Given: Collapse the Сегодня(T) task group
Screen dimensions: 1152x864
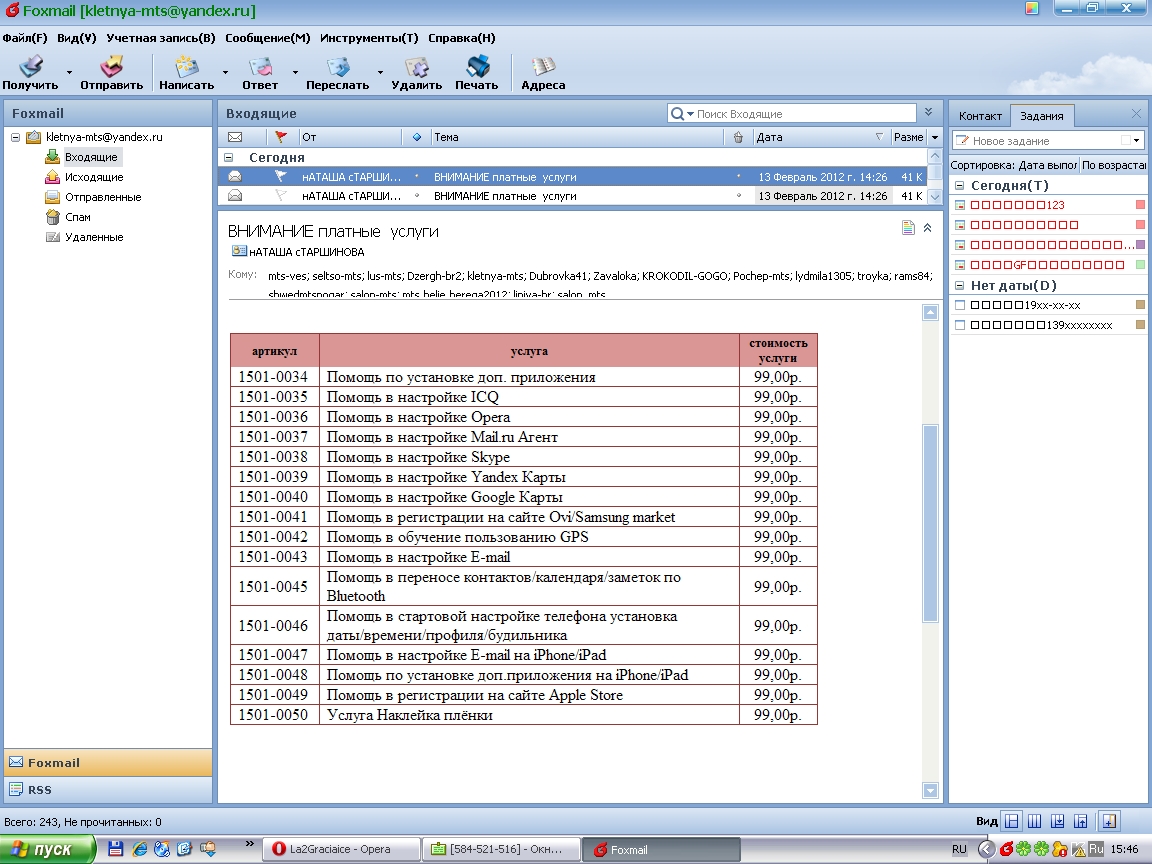Looking at the screenshot, I should (959, 186).
